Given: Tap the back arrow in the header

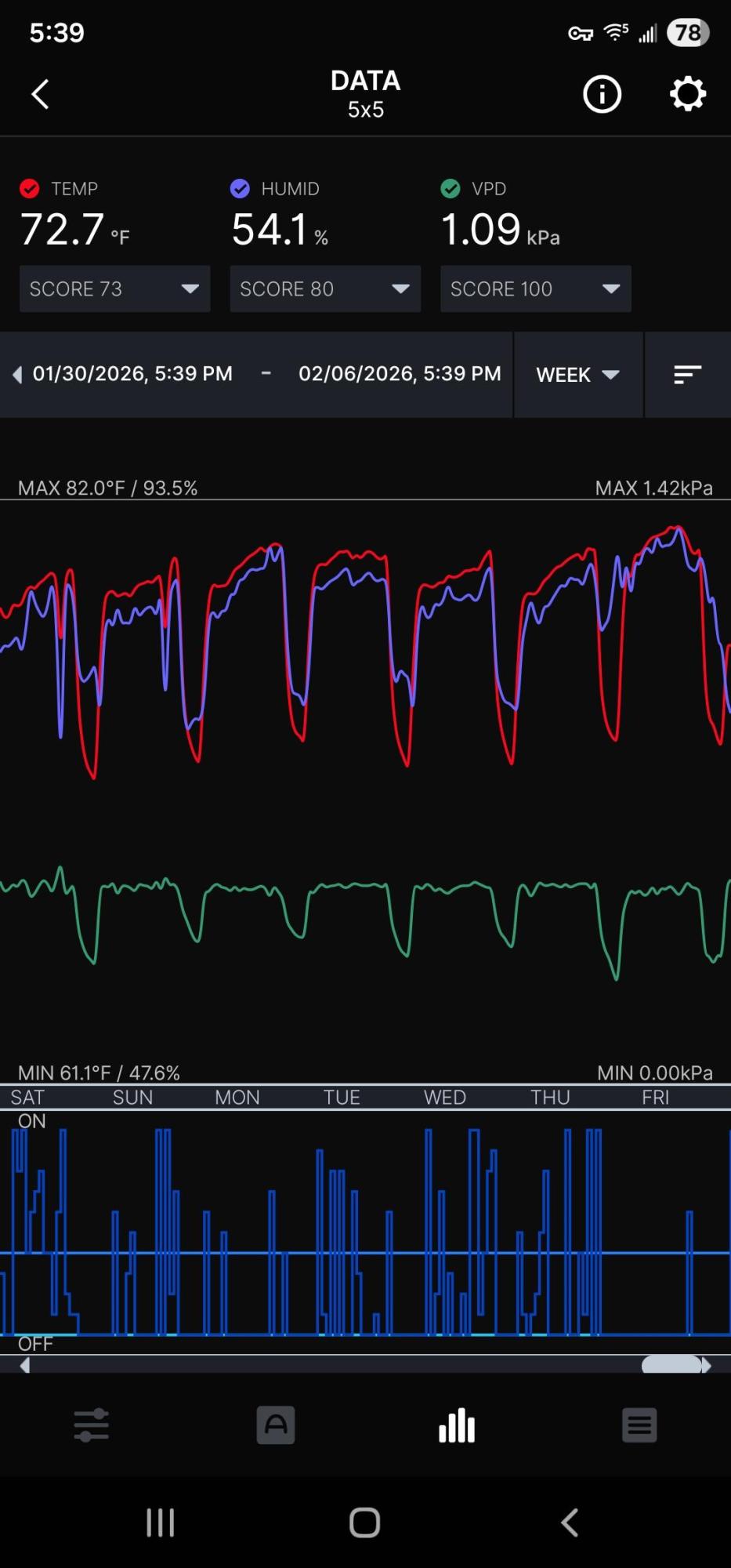Looking at the screenshot, I should [41, 94].
